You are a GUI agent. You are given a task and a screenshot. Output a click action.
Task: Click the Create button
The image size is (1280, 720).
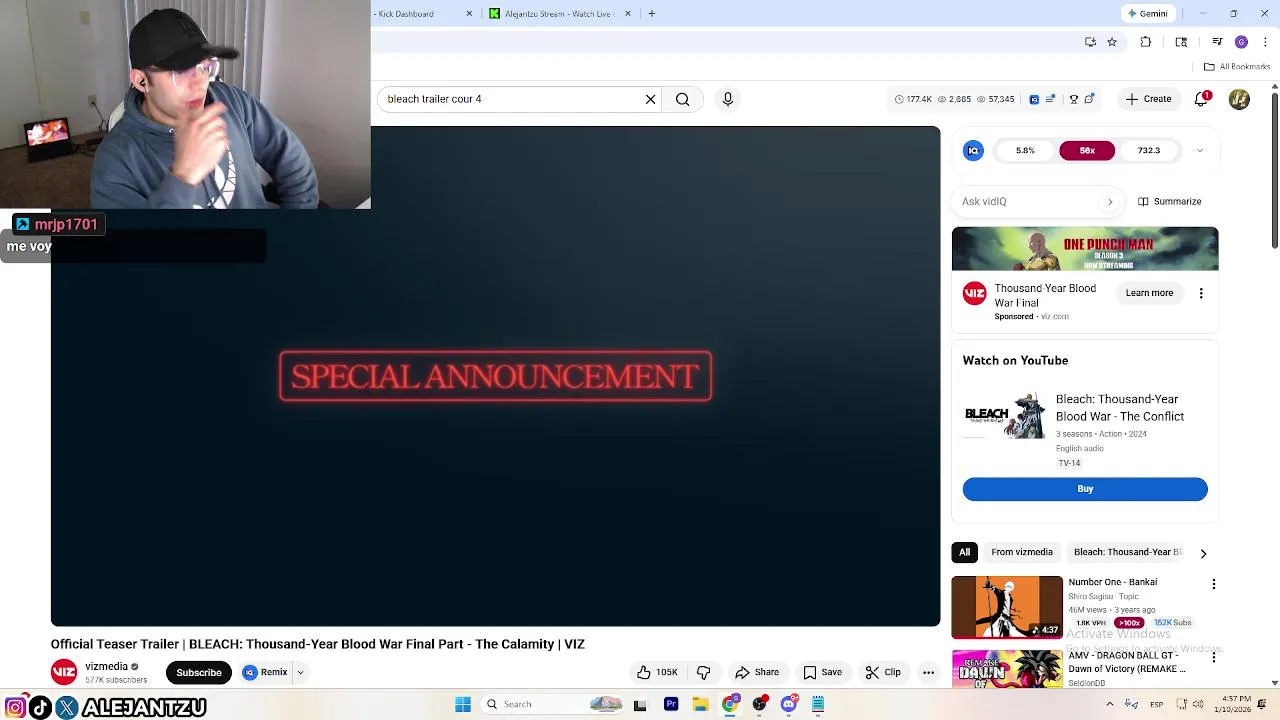[1148, 99]
